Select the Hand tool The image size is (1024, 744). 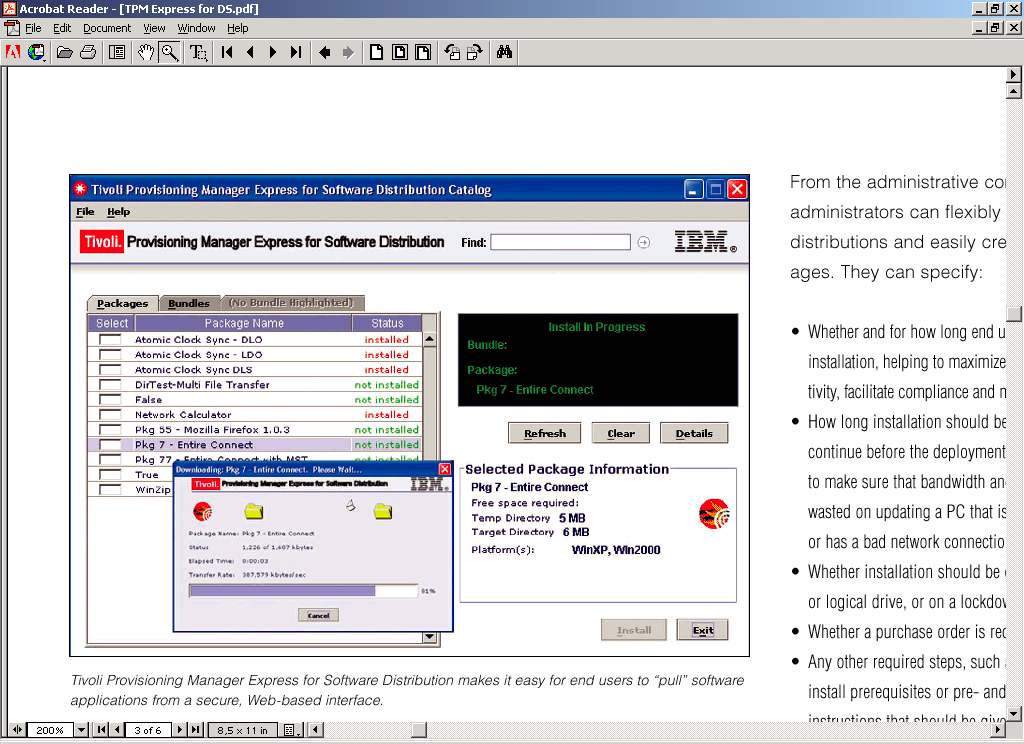[x=146, y=52]
